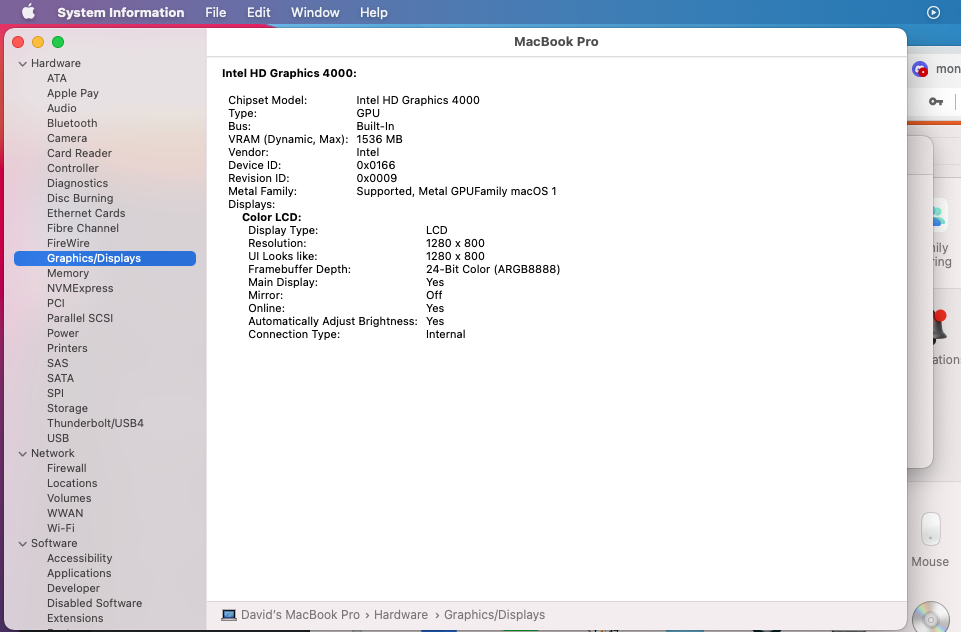The height and width of the screenshot is (632, 961).
Task: Click the Connection Type value Internal
Action: [446, 335]
